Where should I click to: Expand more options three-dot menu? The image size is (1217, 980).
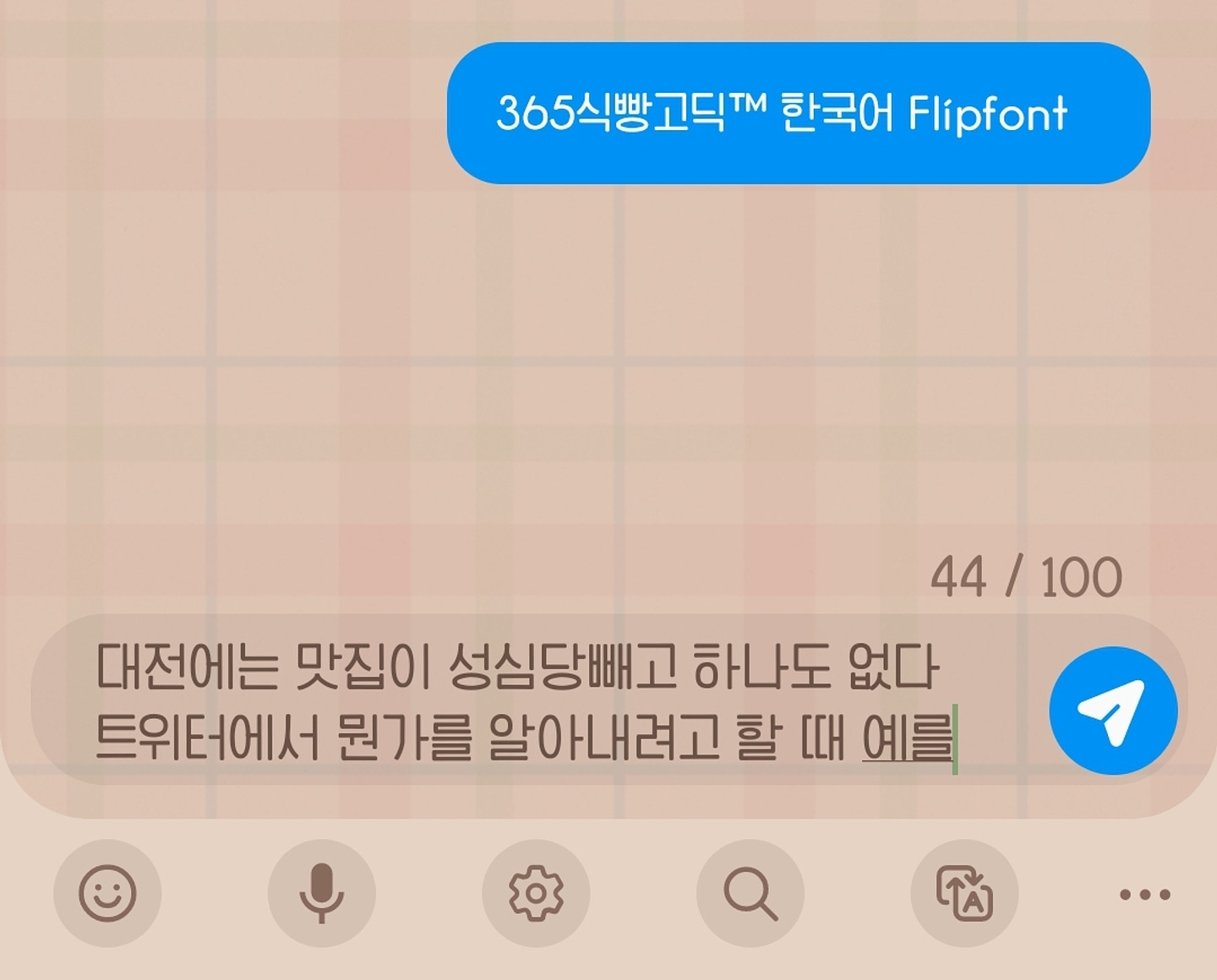pos(1145,894)
